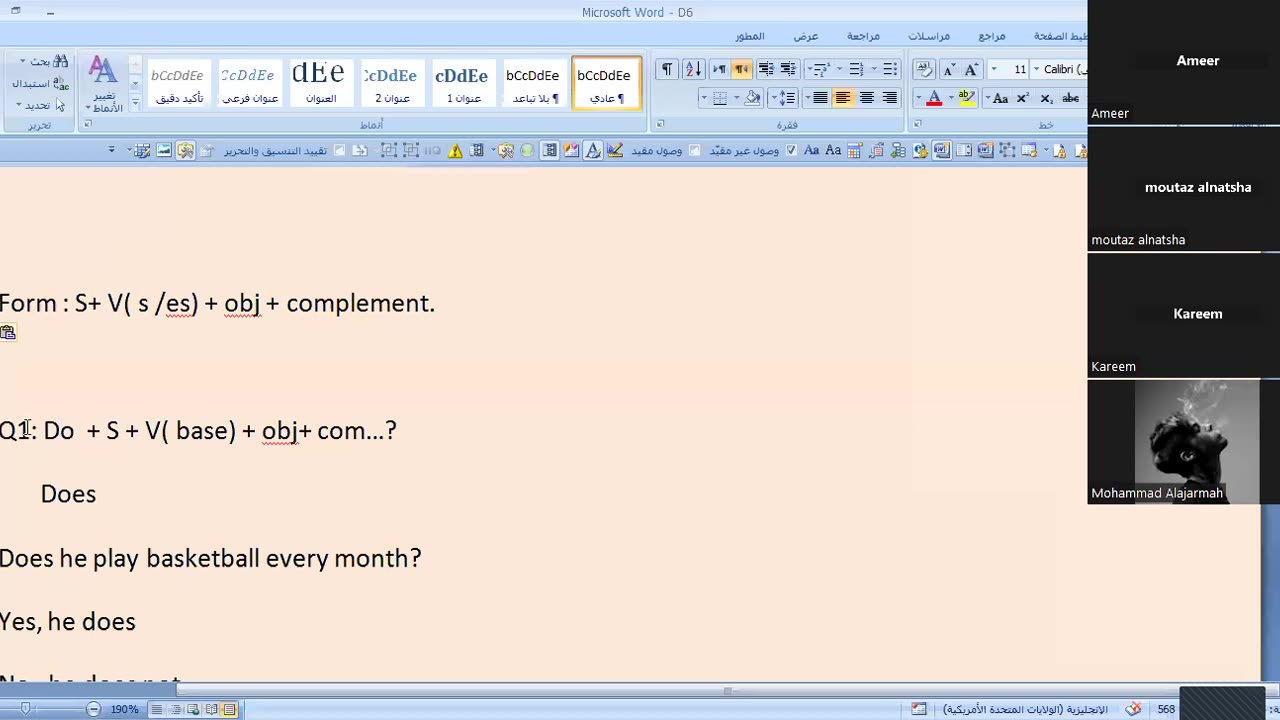Open Change Styles (تغيير الأنماط) menu

[104, 85]
